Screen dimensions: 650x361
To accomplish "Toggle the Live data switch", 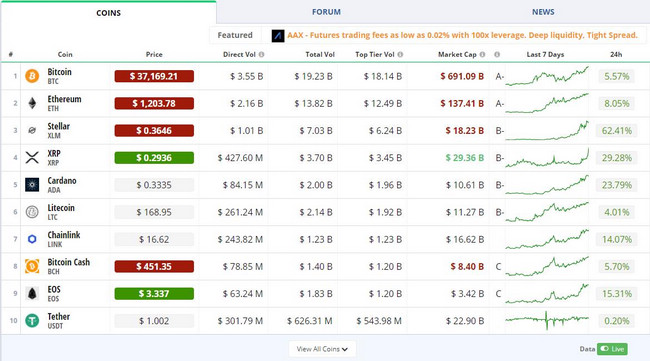I will (x=612, y=349).
